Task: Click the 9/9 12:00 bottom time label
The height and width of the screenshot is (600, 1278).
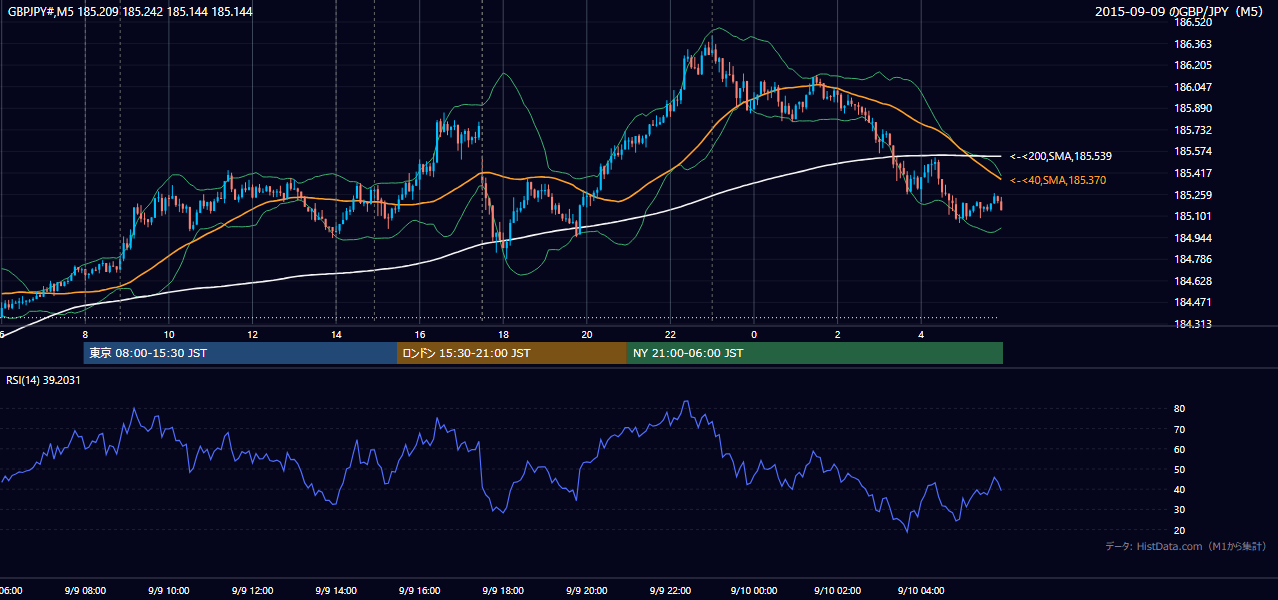Action: pos(252,590)
